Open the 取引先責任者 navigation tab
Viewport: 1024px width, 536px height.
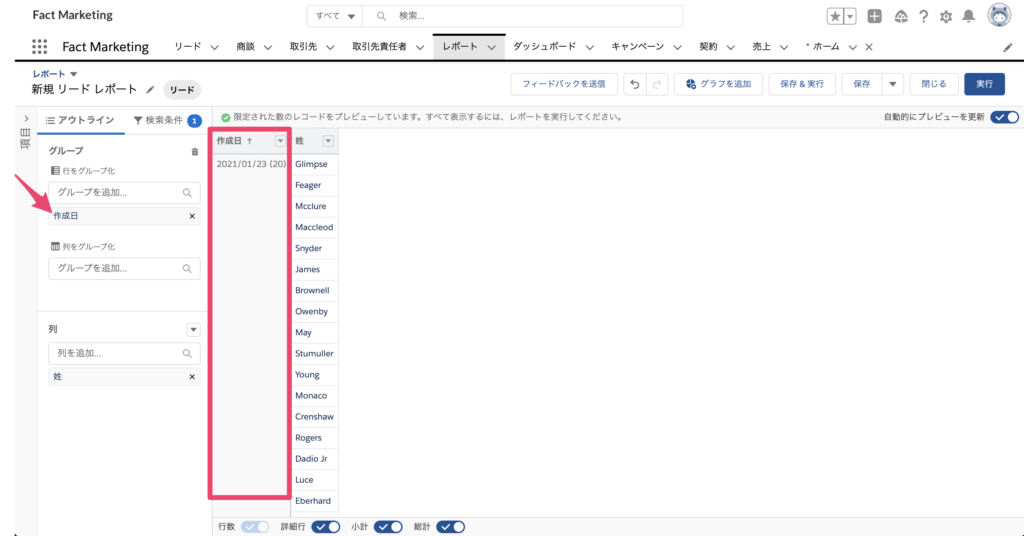(x=379, y=47)
